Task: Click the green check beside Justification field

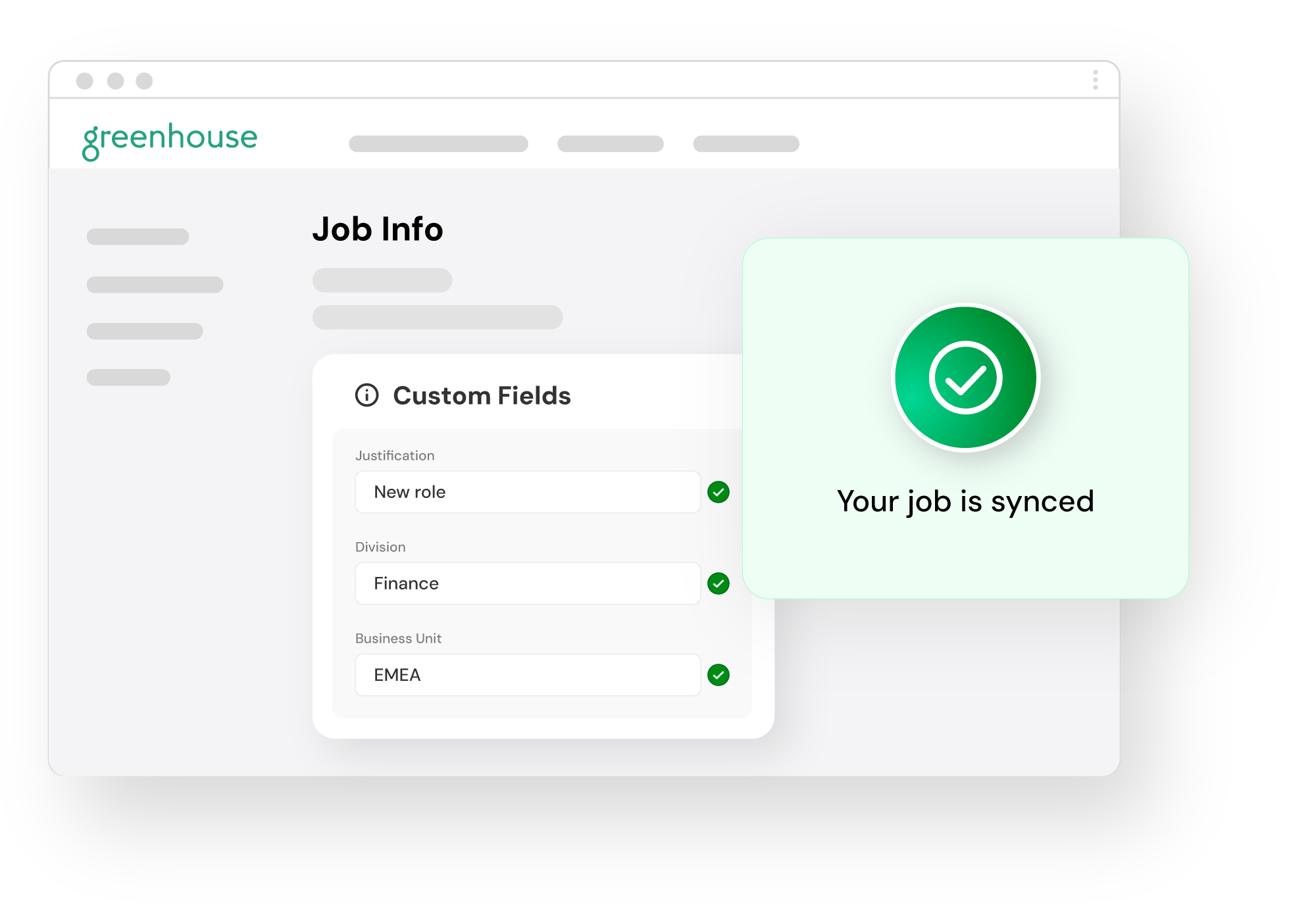Action: point(719,492)
